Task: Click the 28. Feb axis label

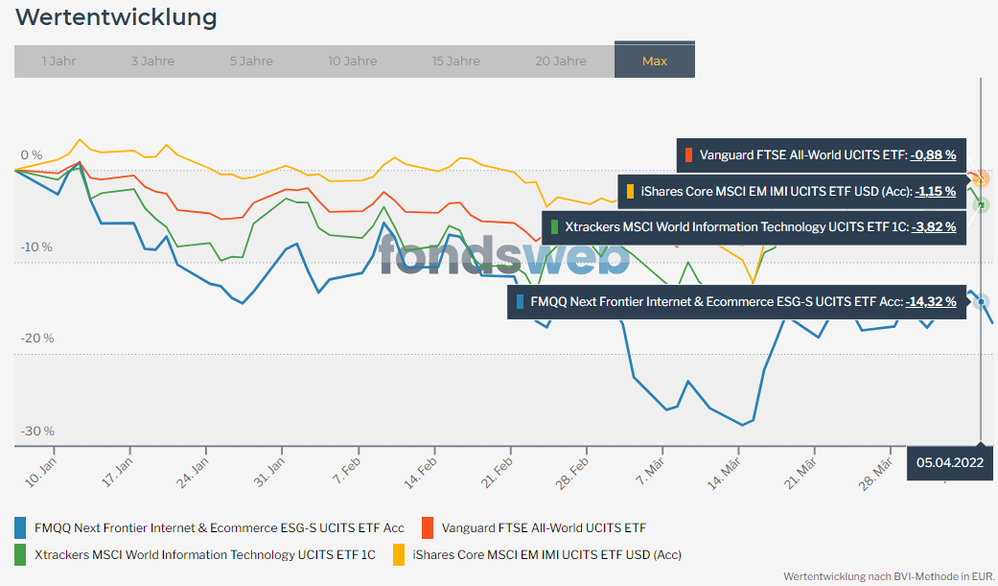Action: (572, 473)
